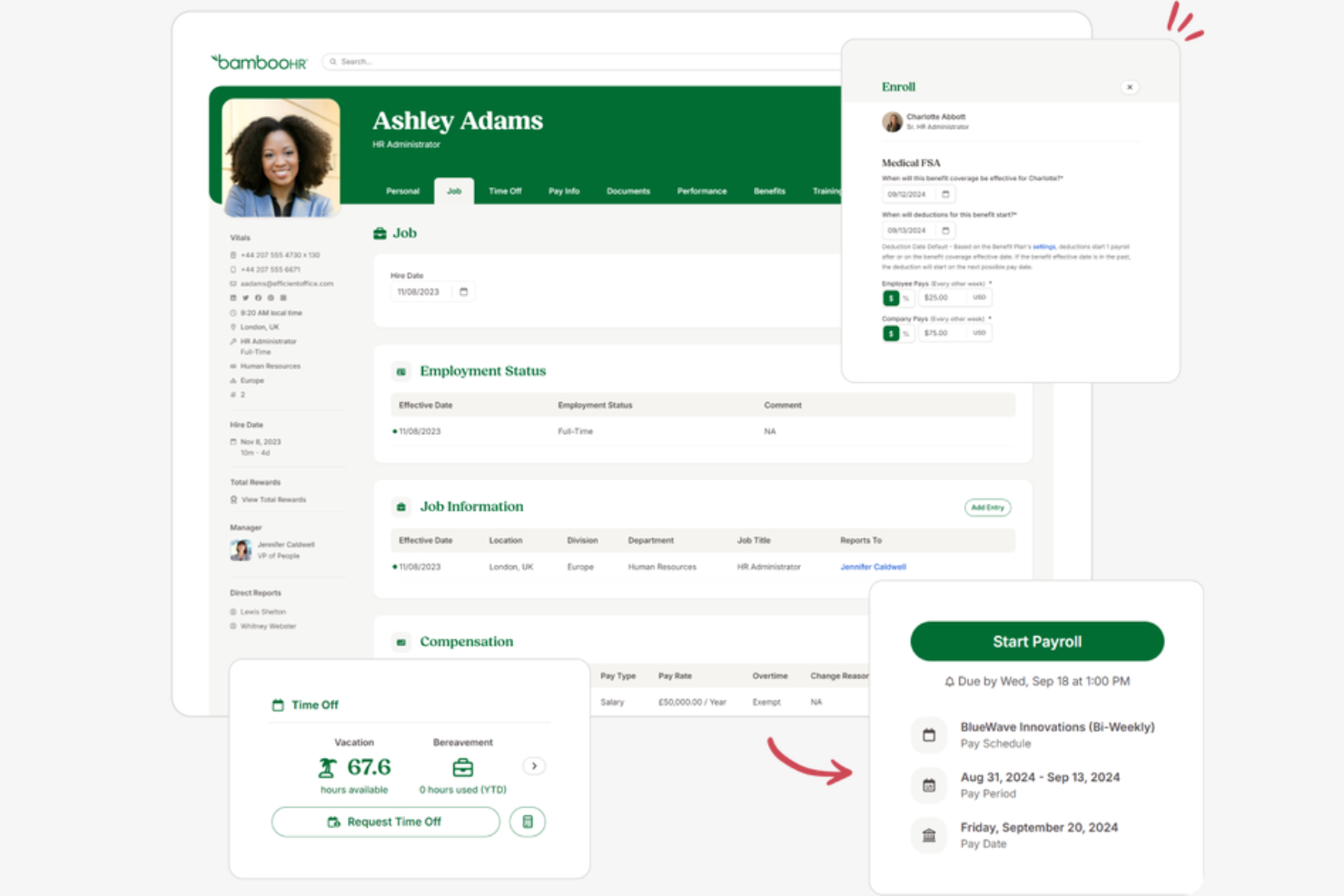Open the Performance tab

(701, 191)
